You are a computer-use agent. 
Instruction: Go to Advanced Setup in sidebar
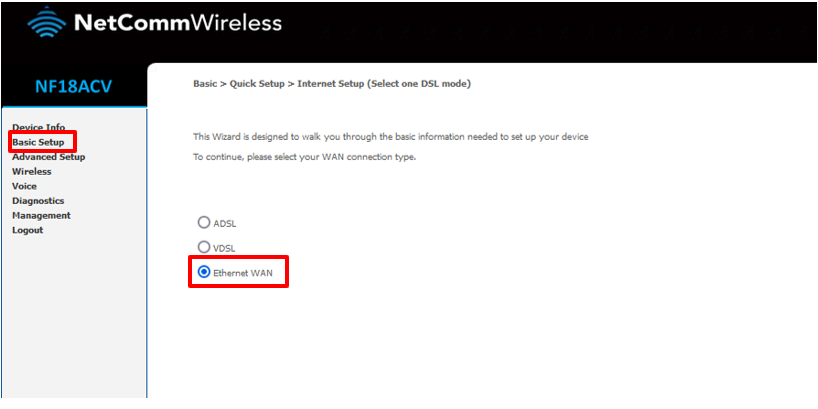pos(48,157)
